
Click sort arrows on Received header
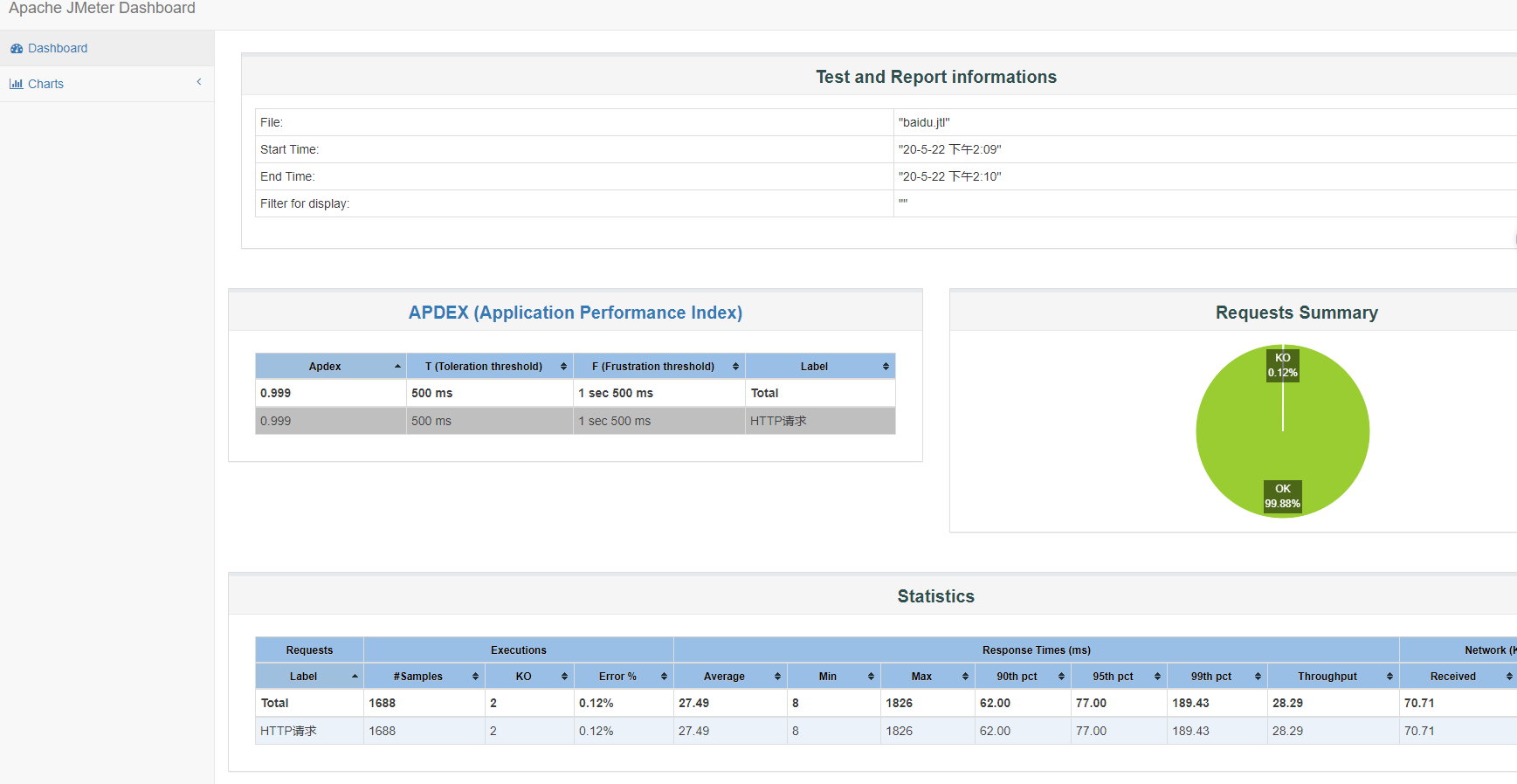tap(1510, 677)
